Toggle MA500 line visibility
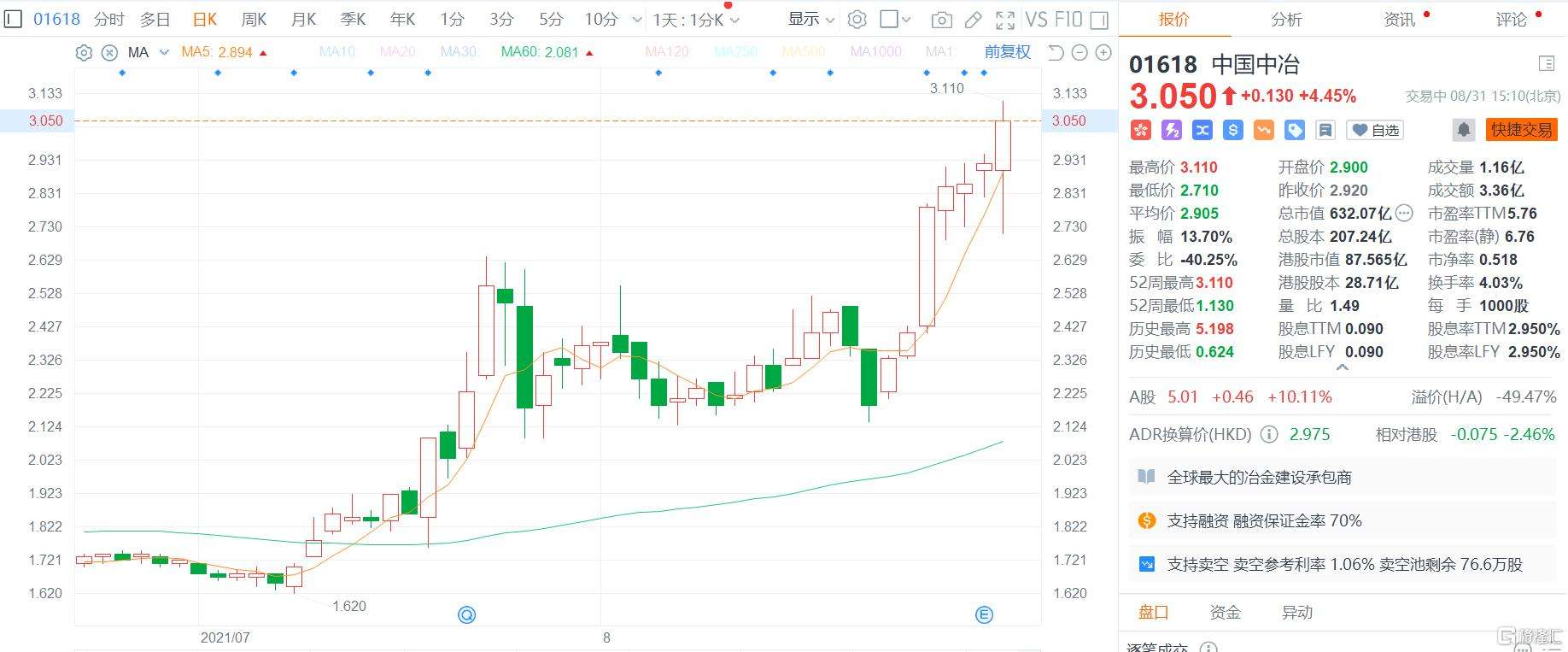The width and height of the screenshot is (1568, 652). click(x=804, y=52)
